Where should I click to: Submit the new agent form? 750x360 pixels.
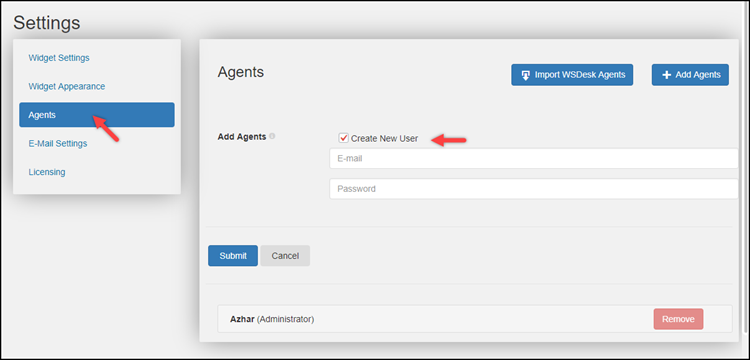[233, 256]
